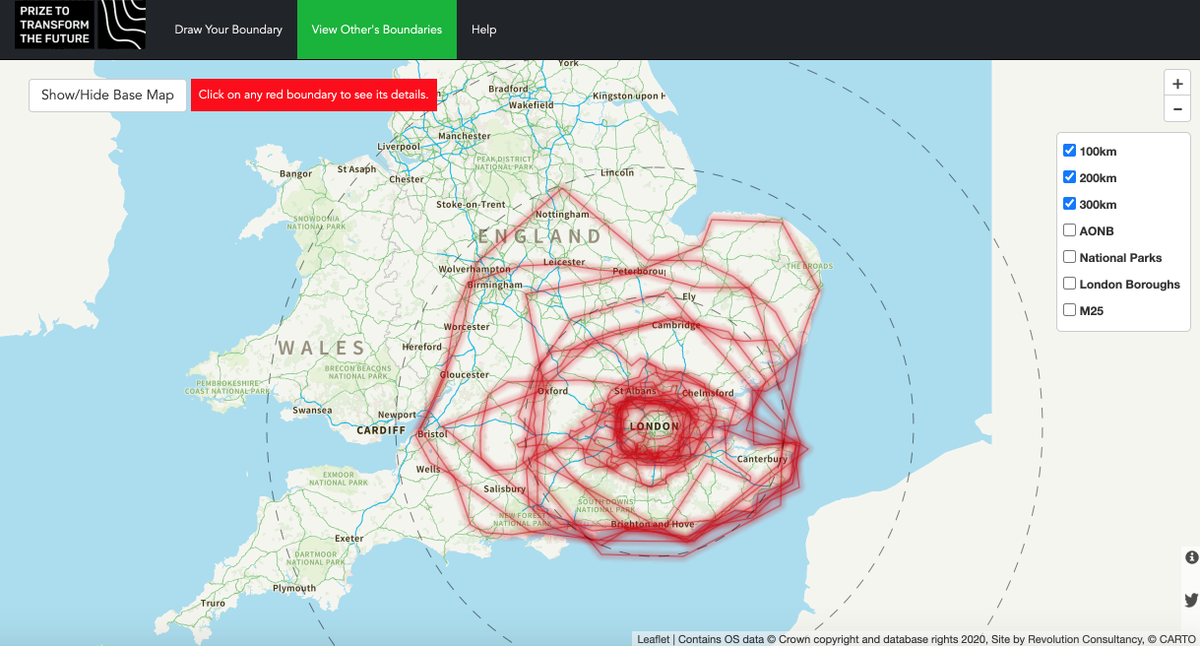Toggle the Show/Hide Base Map button
This screenshot has height=646, width=1200.
pyautogui.click(x=107, y=95)
